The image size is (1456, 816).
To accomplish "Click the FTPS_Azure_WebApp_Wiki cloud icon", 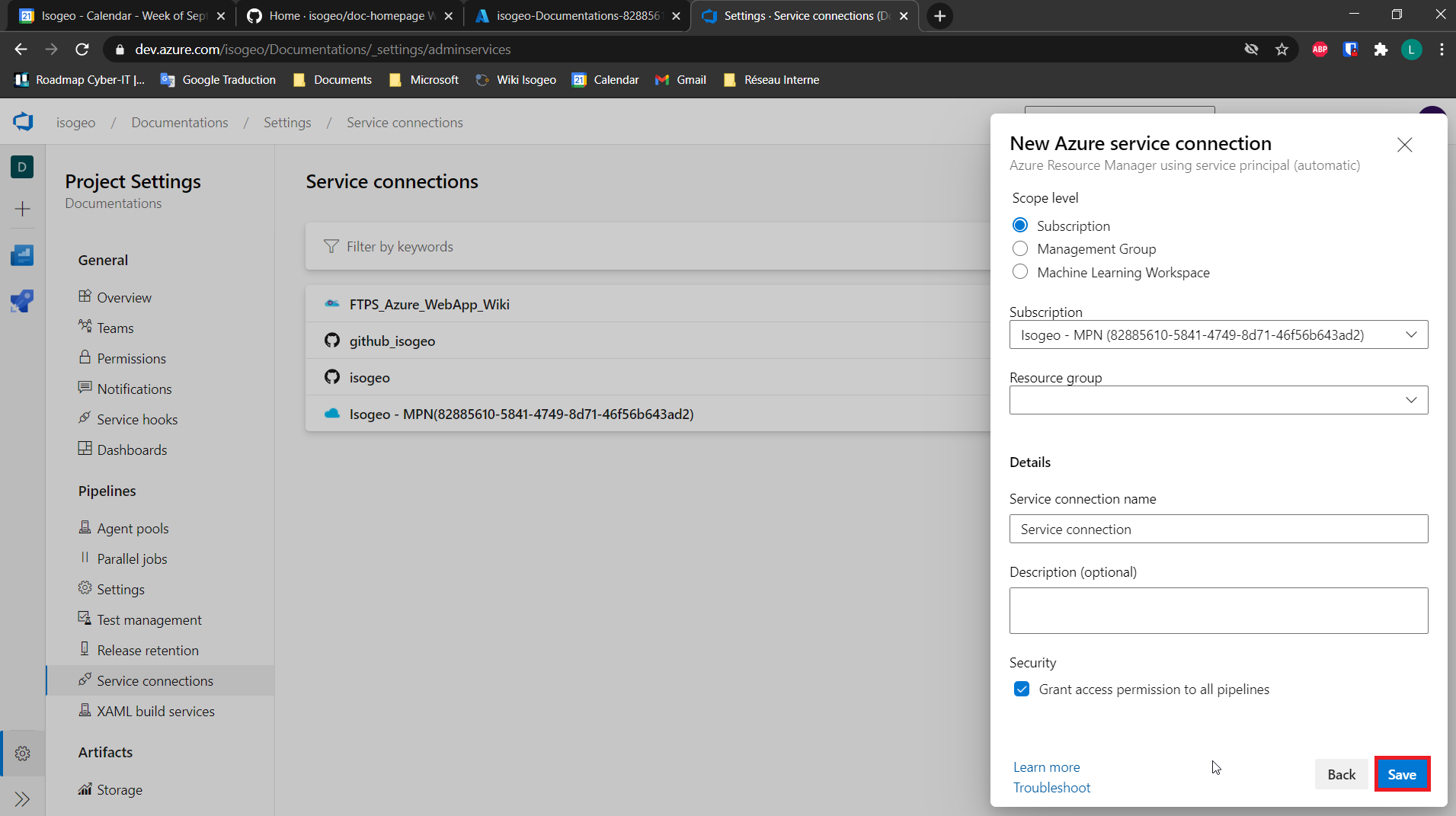I will [x=332, y=303].
